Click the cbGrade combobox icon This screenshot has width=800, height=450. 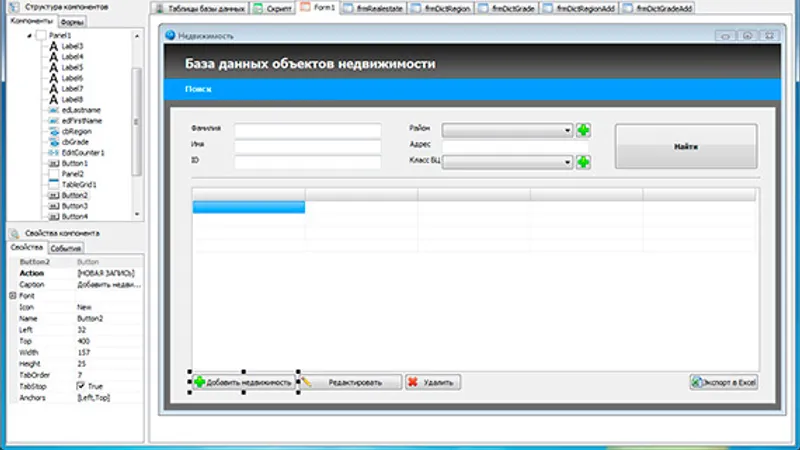click(54, 142)
